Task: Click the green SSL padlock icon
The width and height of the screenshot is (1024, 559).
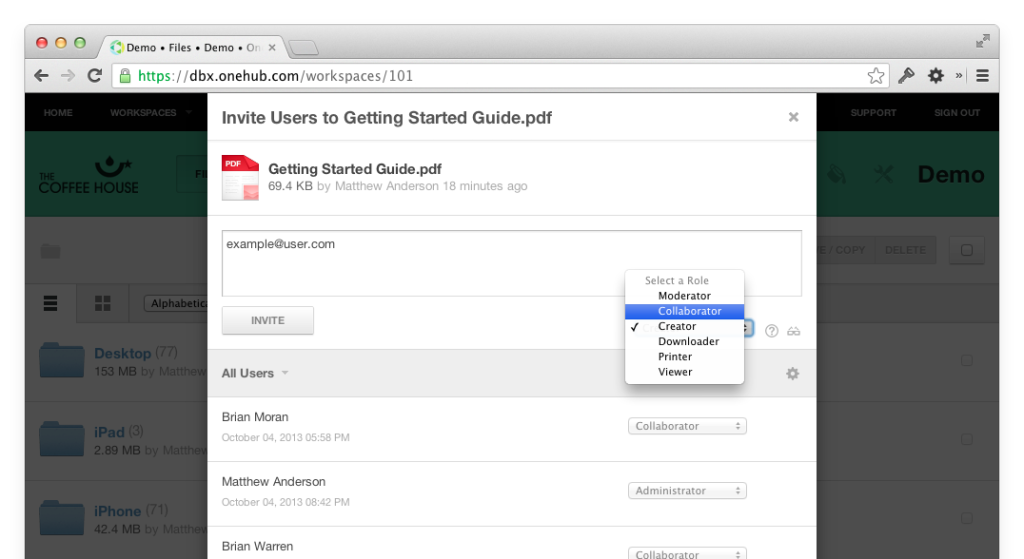Action: 125,76
